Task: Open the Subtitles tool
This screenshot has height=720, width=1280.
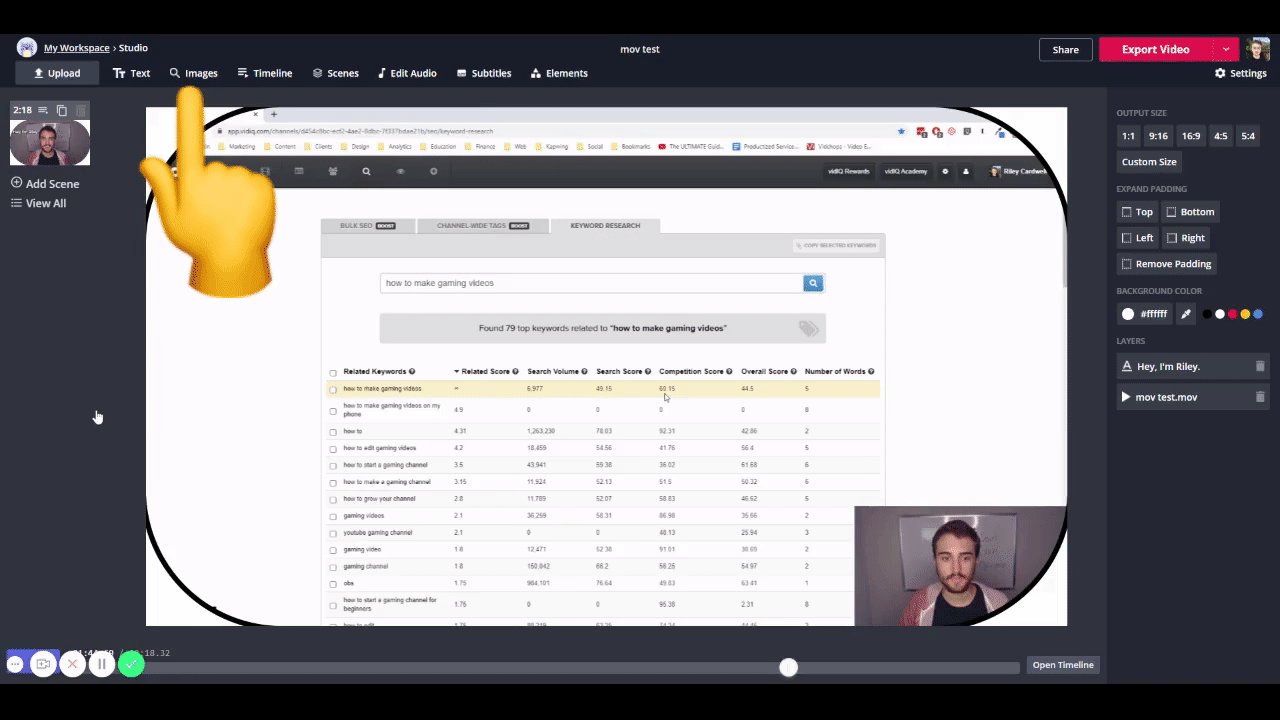Action: [x=484, y=73]
